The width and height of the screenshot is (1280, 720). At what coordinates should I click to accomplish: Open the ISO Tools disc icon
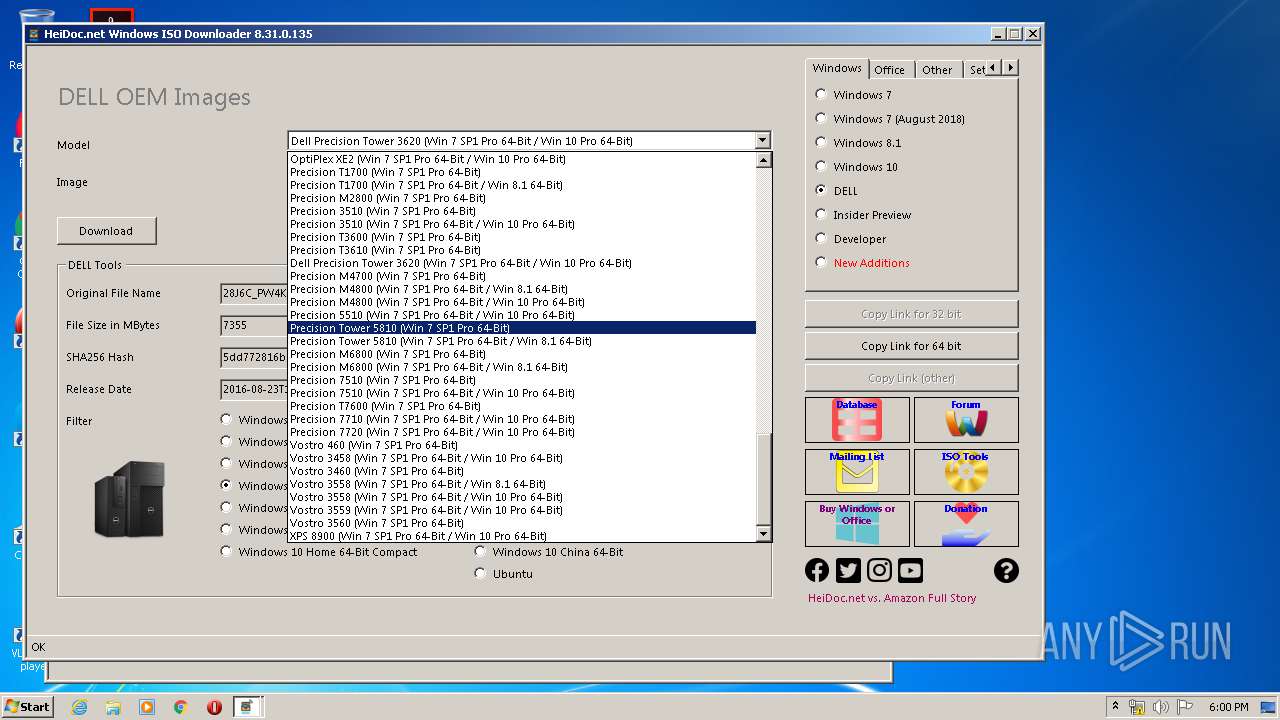(966, 472)
